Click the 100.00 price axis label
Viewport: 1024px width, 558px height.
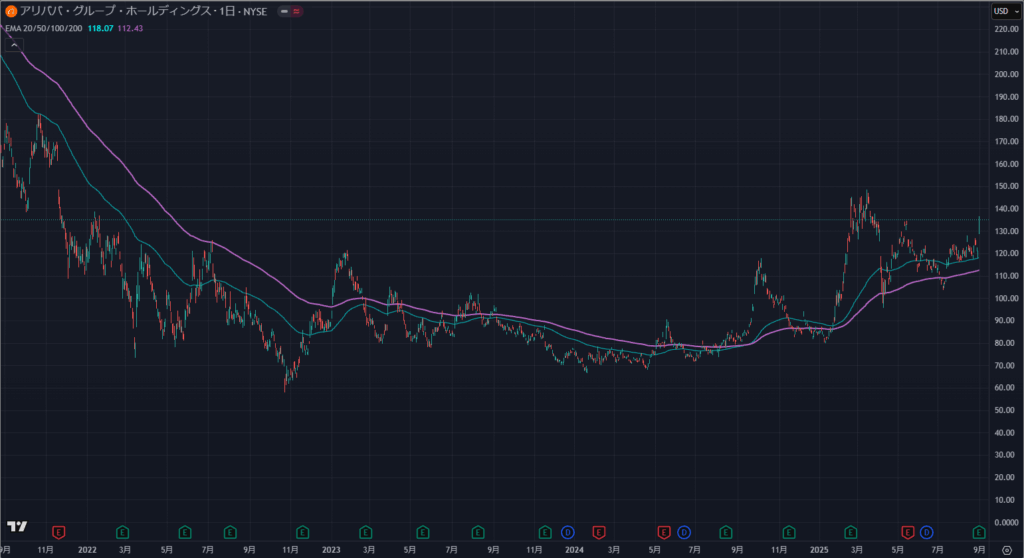(x=1006, y=299)
